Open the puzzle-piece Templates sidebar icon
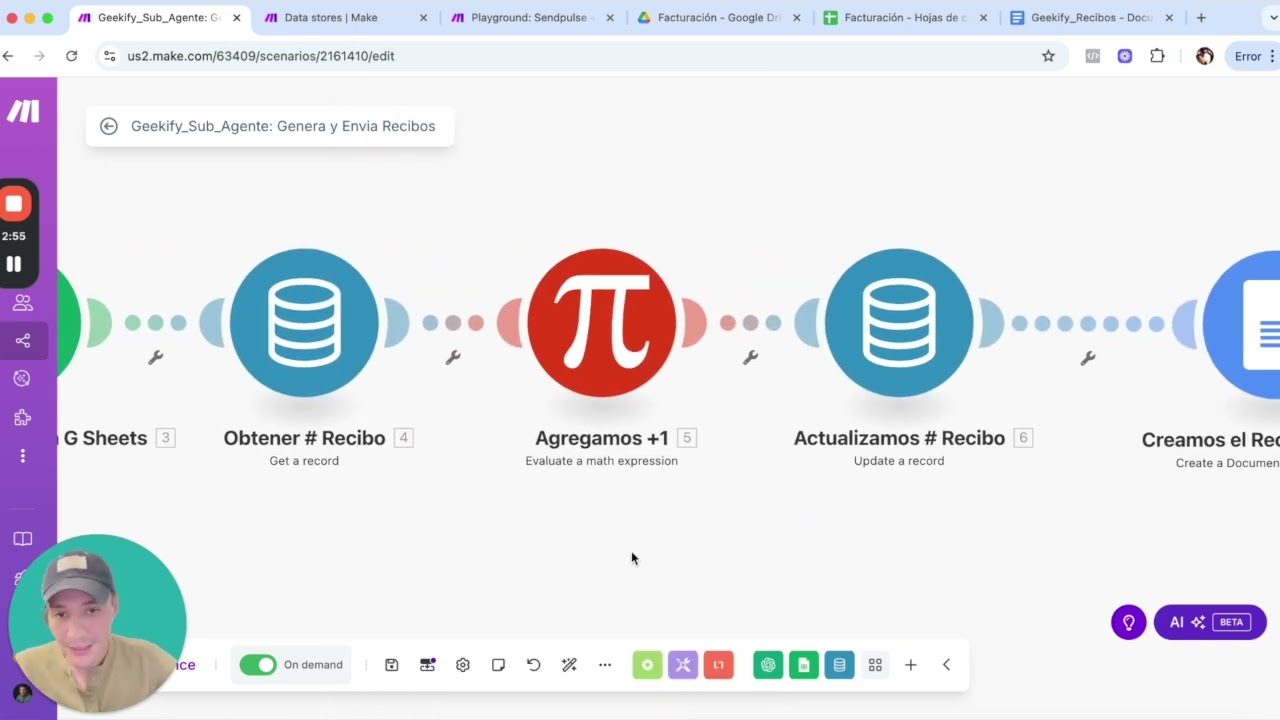This screenshot has width=1280, height=720. pyautogui.click(x=23, y=417)
